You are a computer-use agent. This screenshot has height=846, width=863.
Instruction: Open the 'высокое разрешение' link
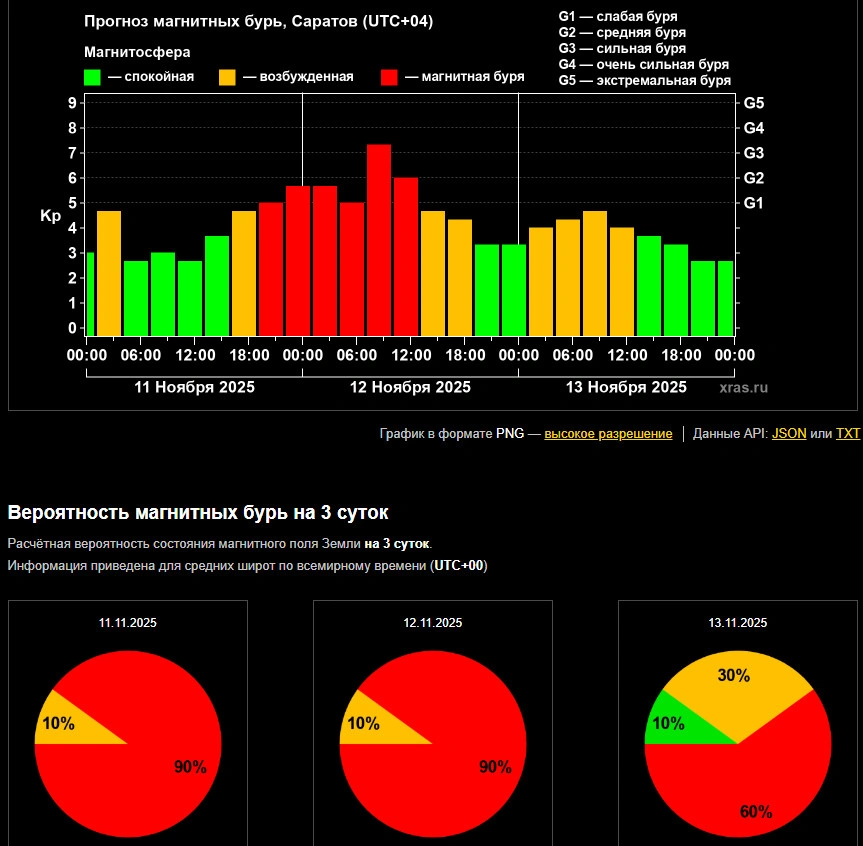[x=608, y=434]
